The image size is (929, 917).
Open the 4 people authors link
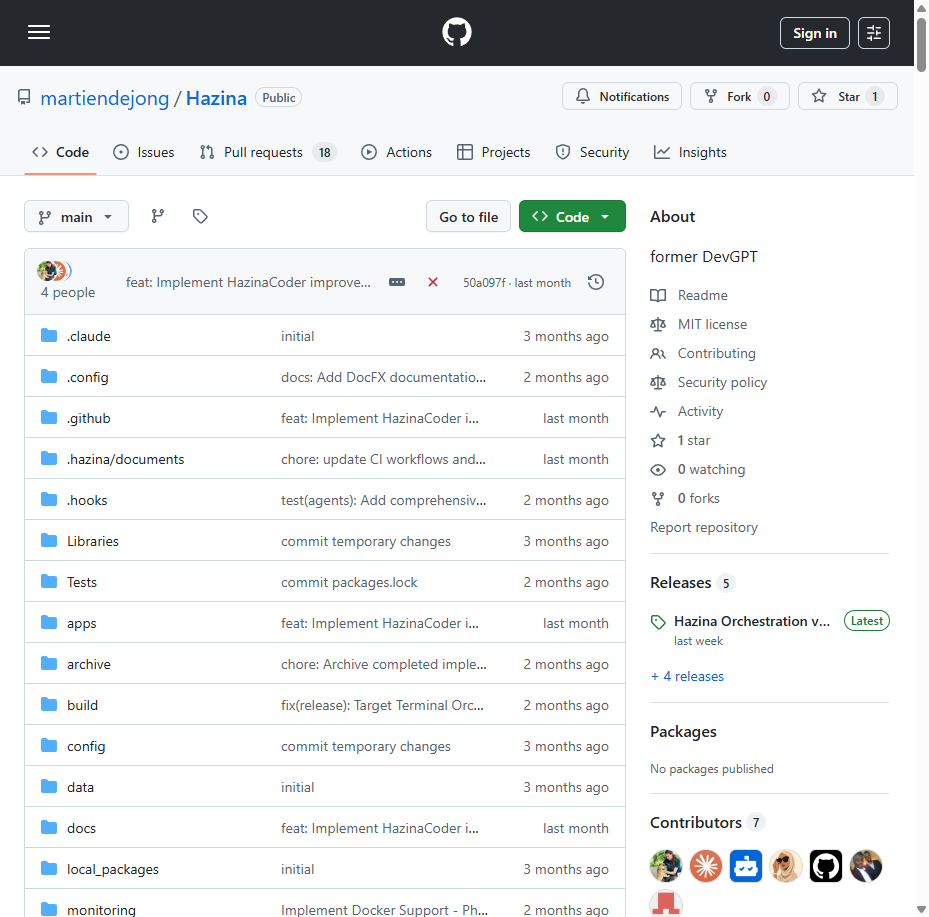tap(68, 292)
